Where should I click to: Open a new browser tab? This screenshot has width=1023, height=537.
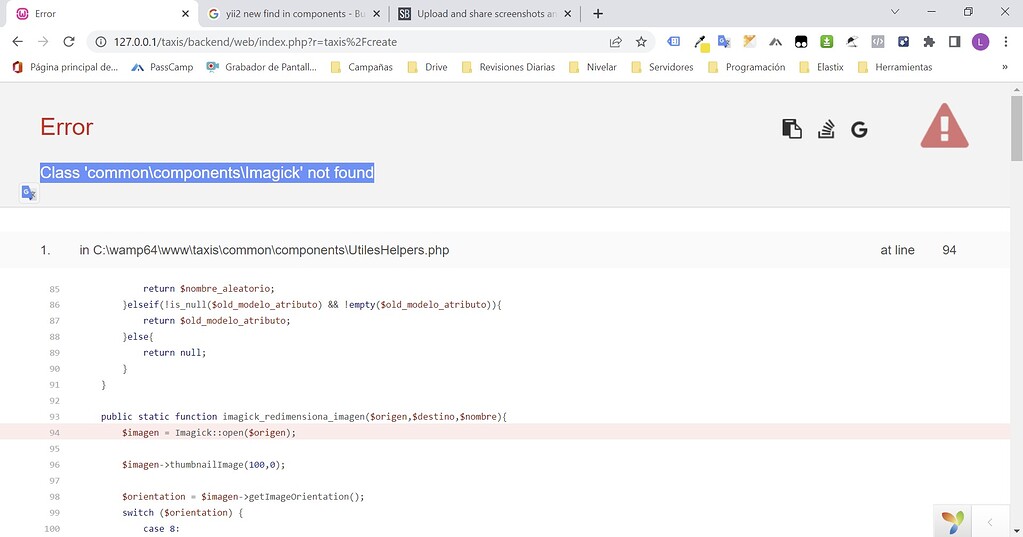pyautogui.click(x=598, y=14)
